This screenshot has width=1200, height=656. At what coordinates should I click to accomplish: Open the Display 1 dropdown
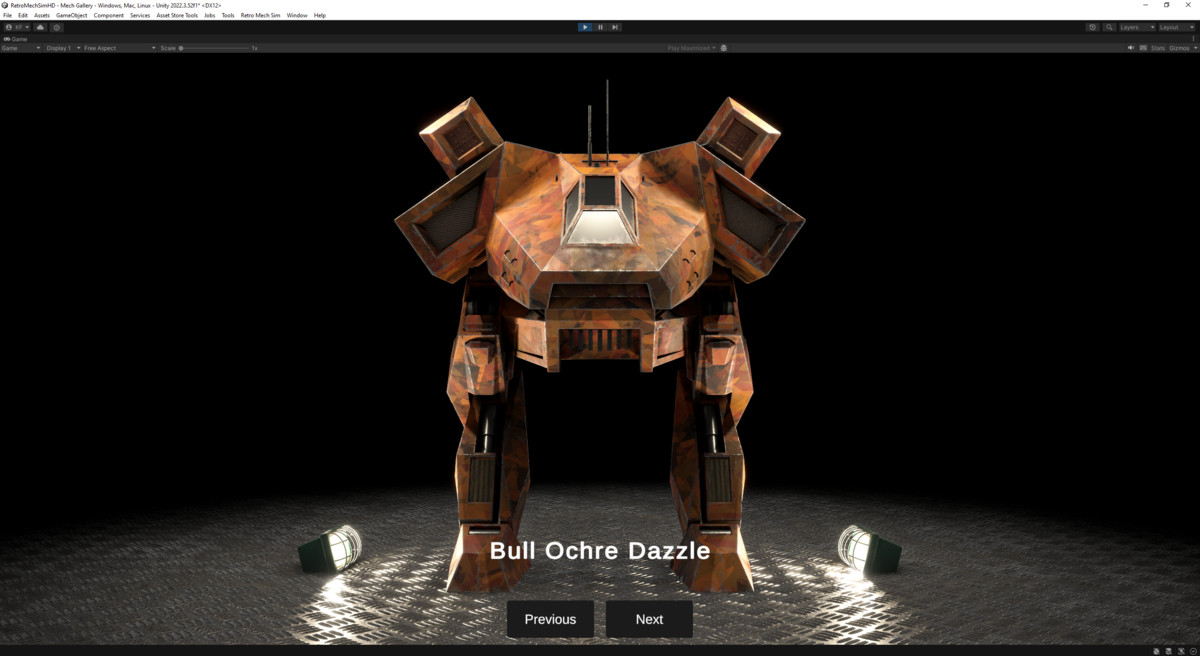62,48
